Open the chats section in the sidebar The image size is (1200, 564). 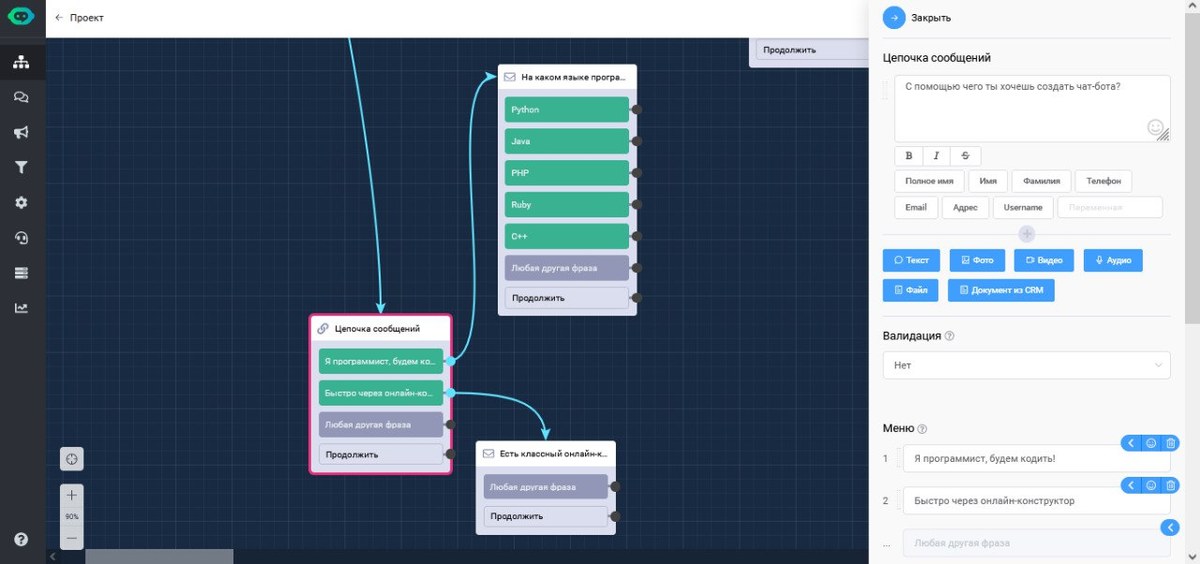coord(21,97)
